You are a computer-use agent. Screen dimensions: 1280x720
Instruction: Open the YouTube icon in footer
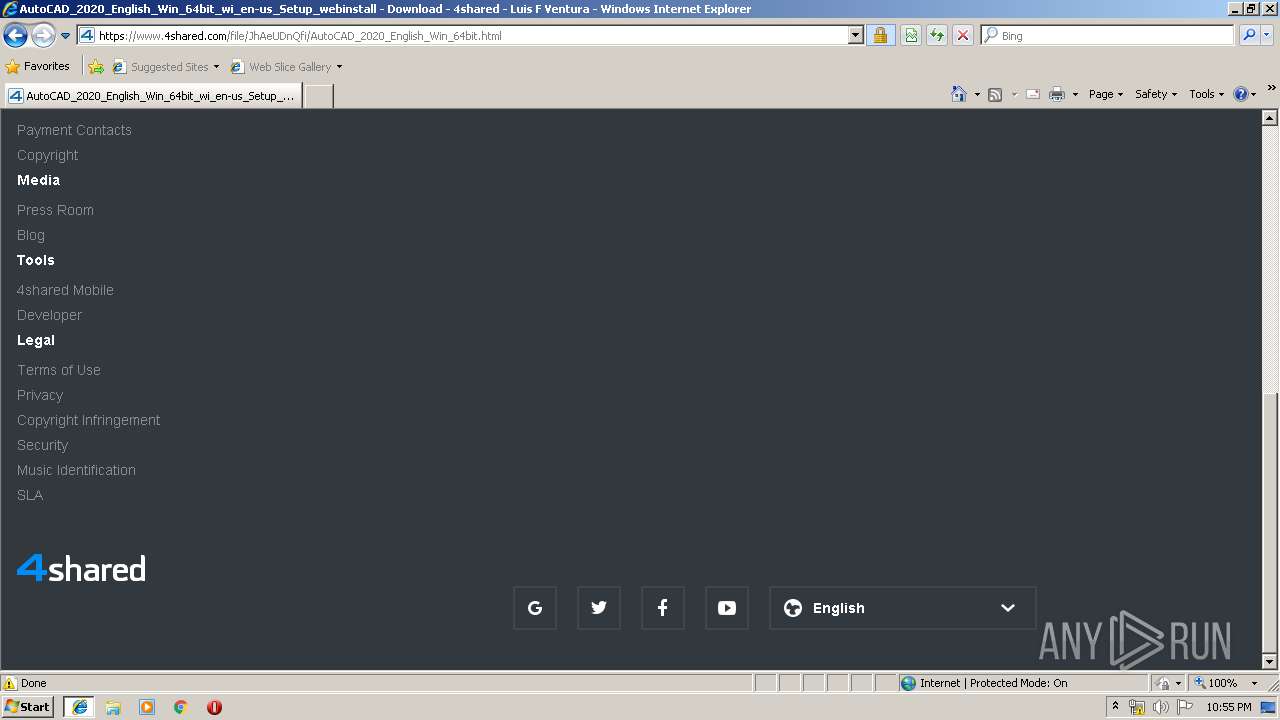tap(727, 608)
